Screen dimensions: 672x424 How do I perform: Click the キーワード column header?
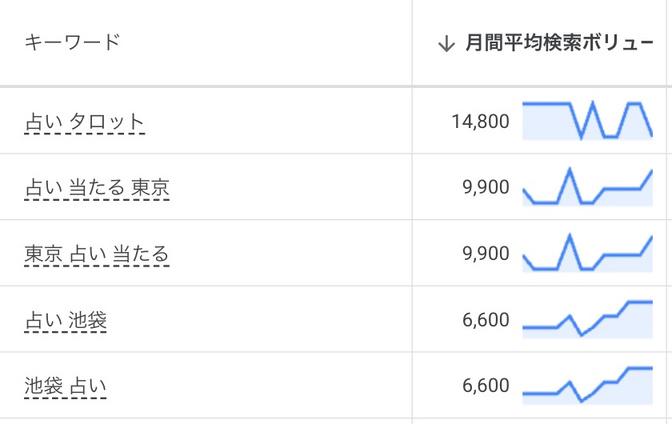[x=71, y=42]
